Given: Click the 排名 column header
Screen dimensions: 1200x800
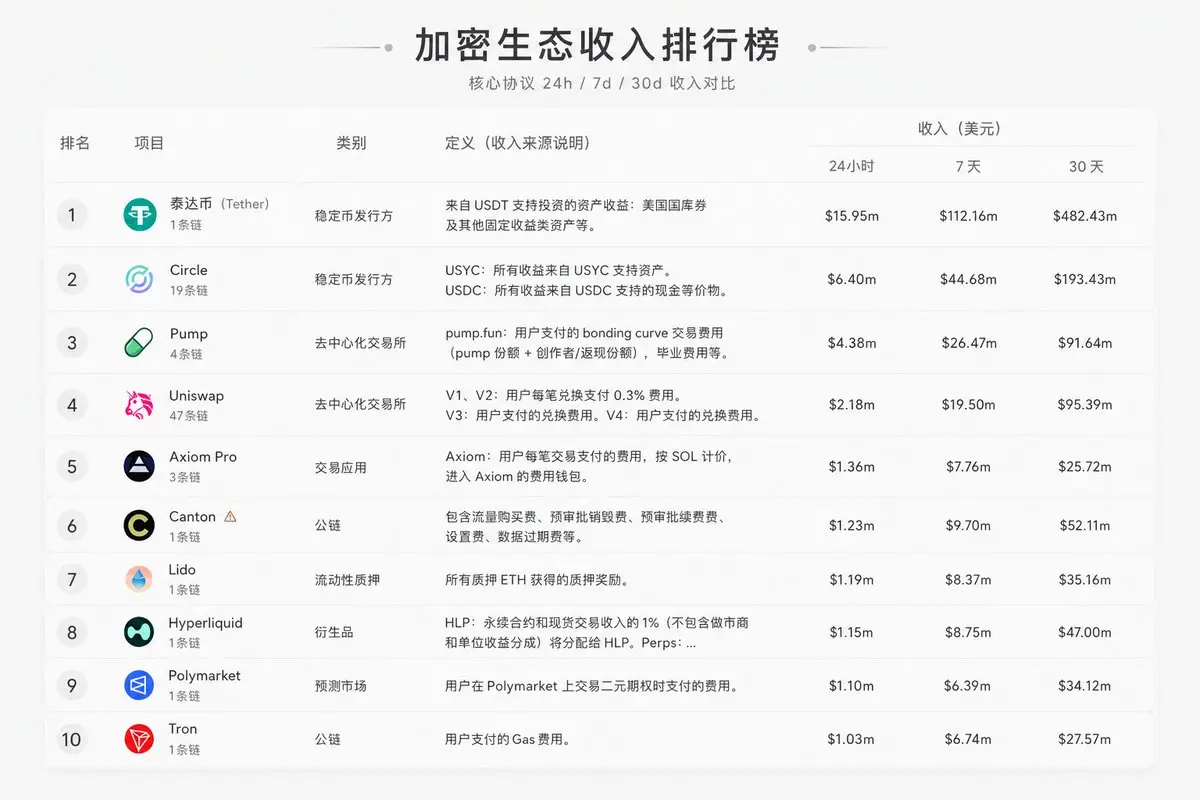Looking at the screenshot, I should [x=75, y=143].
